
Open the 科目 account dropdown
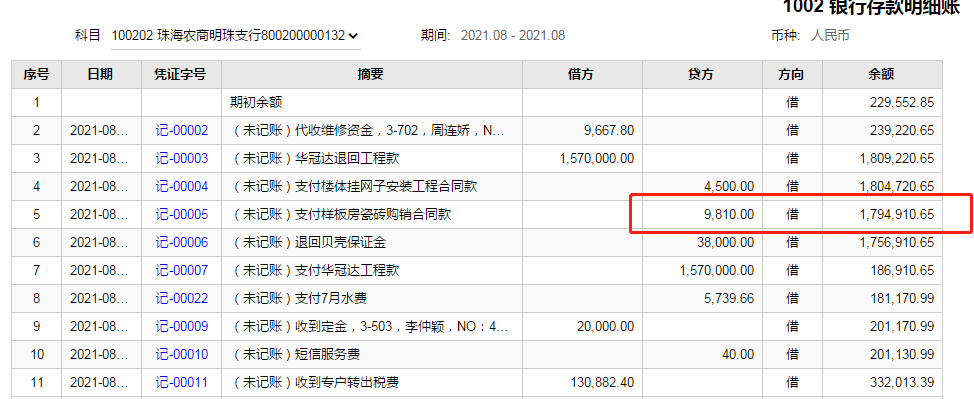(235, 35)
